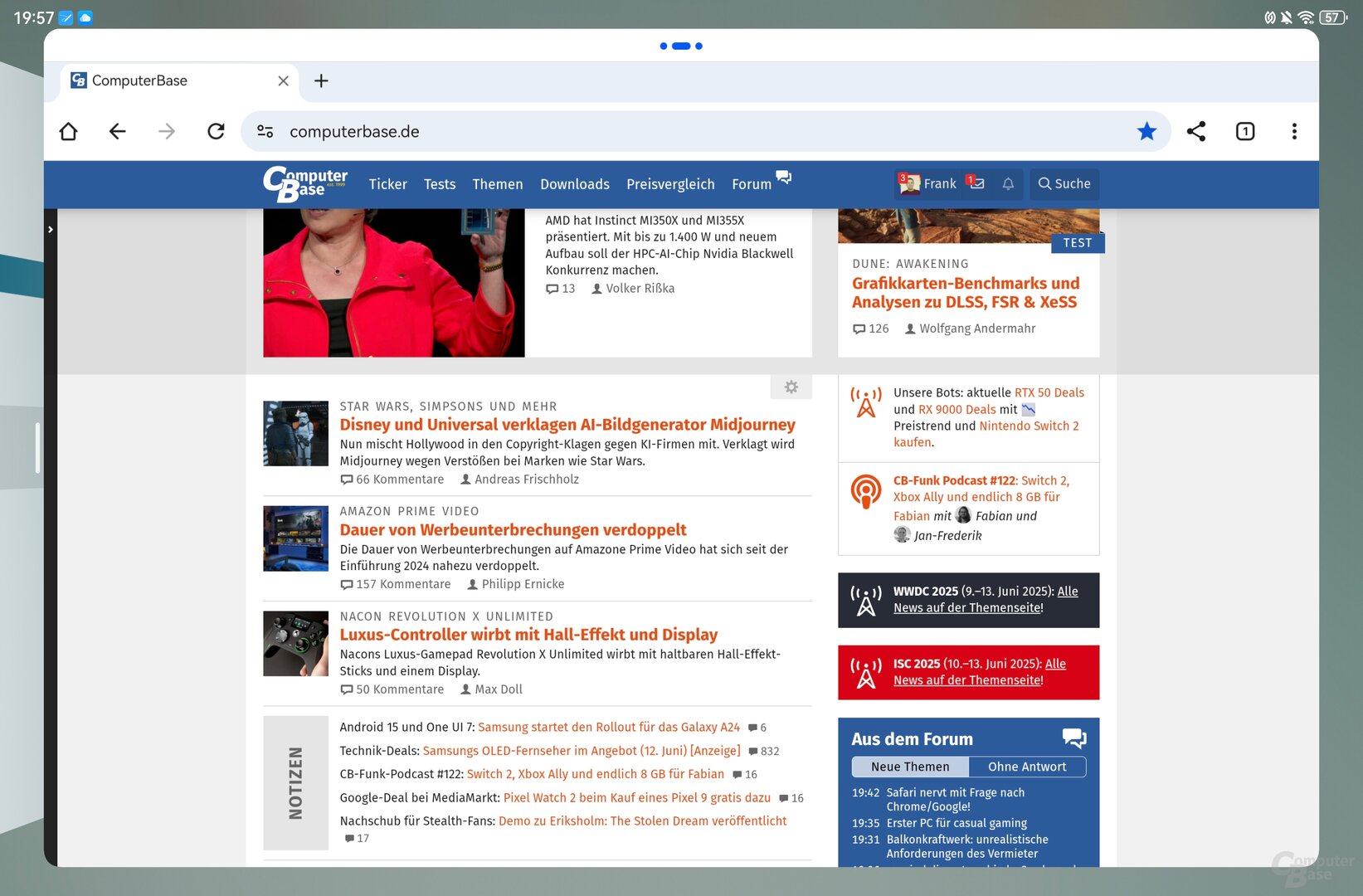This screenshot has width=1363, height=896.
Task: Click the CB-Funk podcast icon
Action: (866, 491)
